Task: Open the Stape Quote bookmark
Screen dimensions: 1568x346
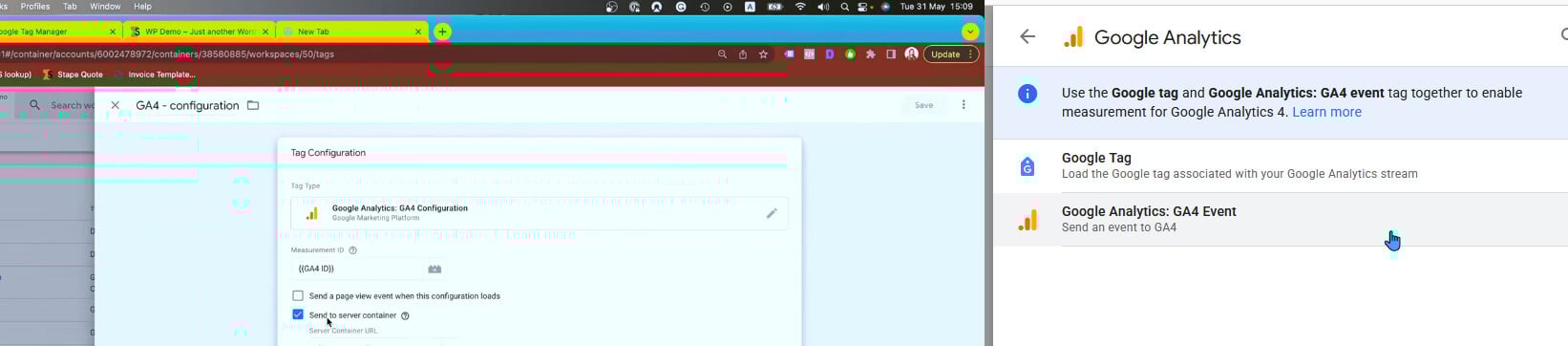Action: (73, 75)
